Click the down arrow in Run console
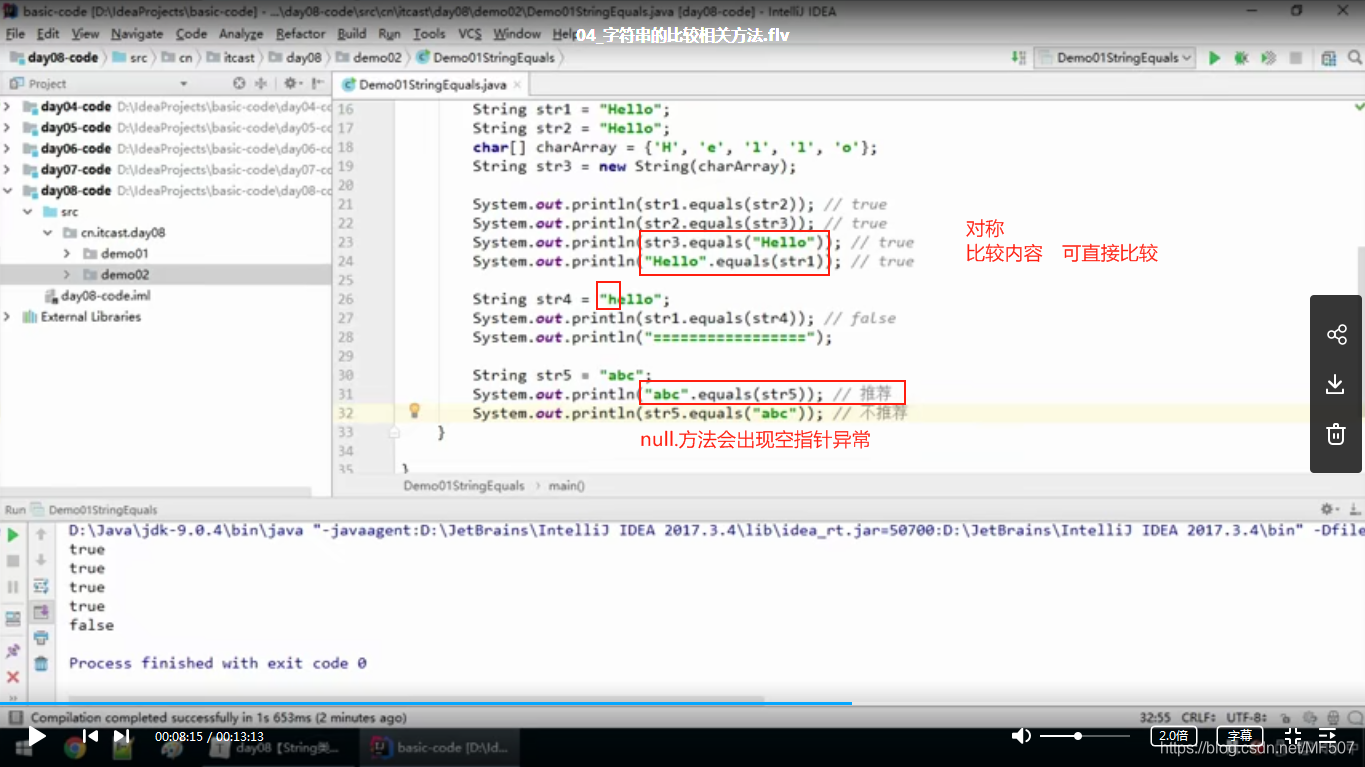The height and width of the screenshot is (767, 1365). click(x=41, y=560)
